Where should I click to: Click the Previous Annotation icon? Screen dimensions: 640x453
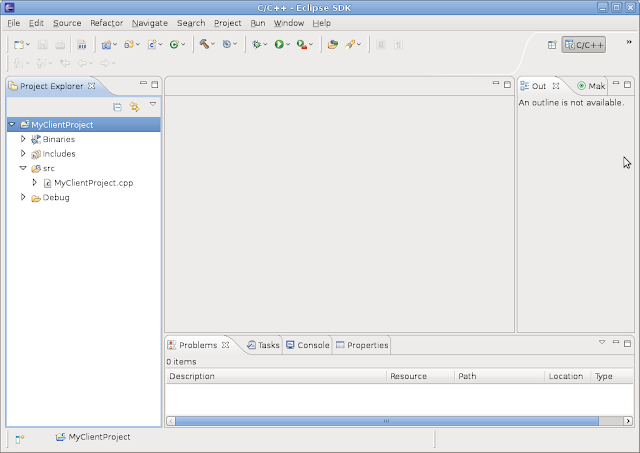coord(40,63)
